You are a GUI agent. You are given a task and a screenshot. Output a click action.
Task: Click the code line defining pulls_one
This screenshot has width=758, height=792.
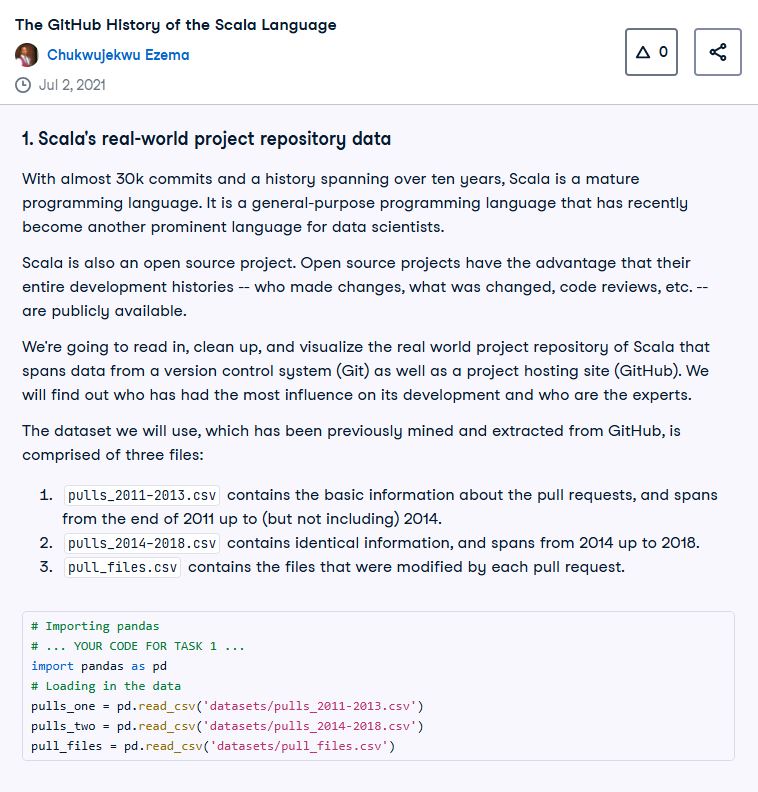click(227, 706)
